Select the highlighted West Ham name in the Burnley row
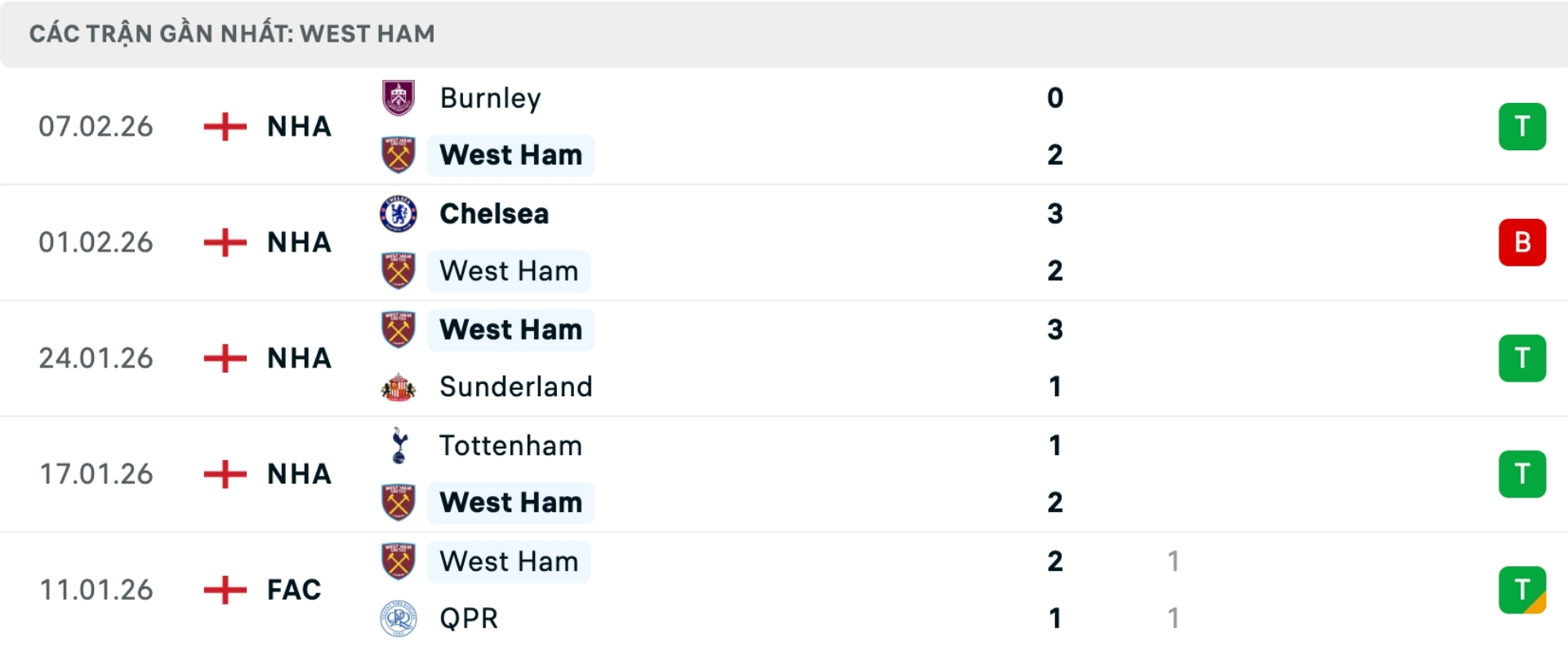 point(510,155)
